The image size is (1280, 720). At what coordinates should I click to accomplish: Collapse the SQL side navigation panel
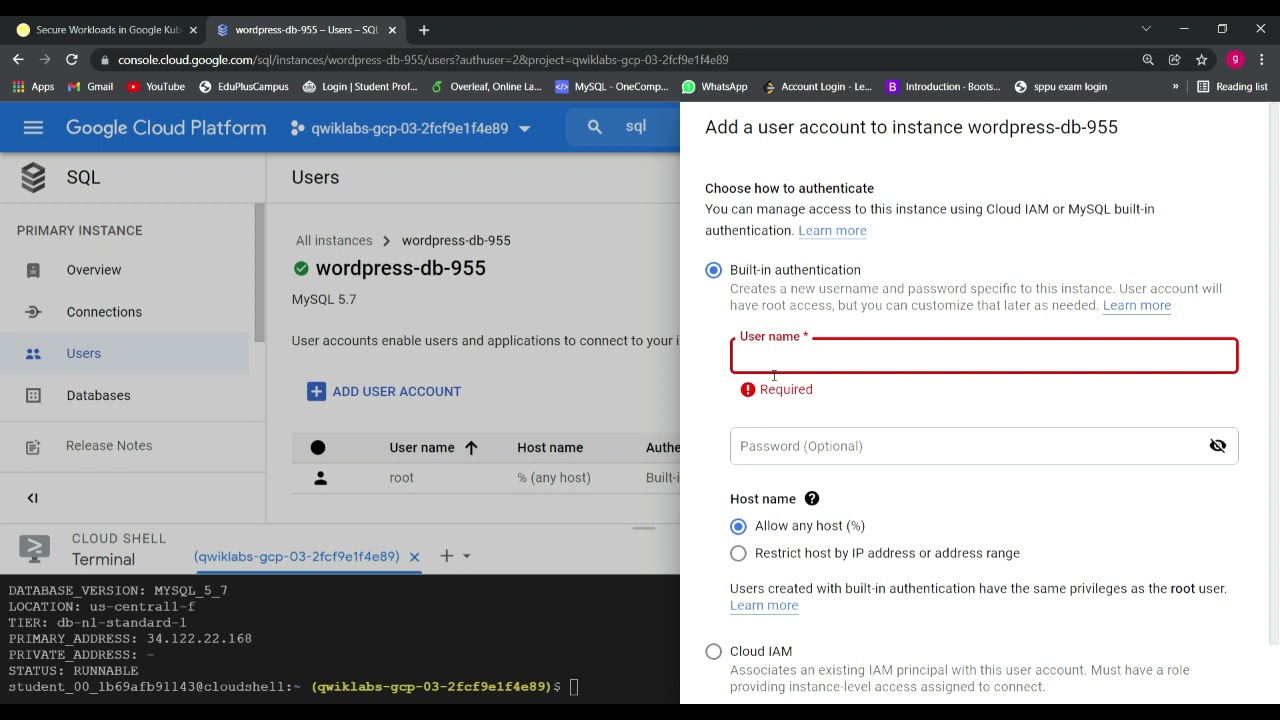(32, 498)
